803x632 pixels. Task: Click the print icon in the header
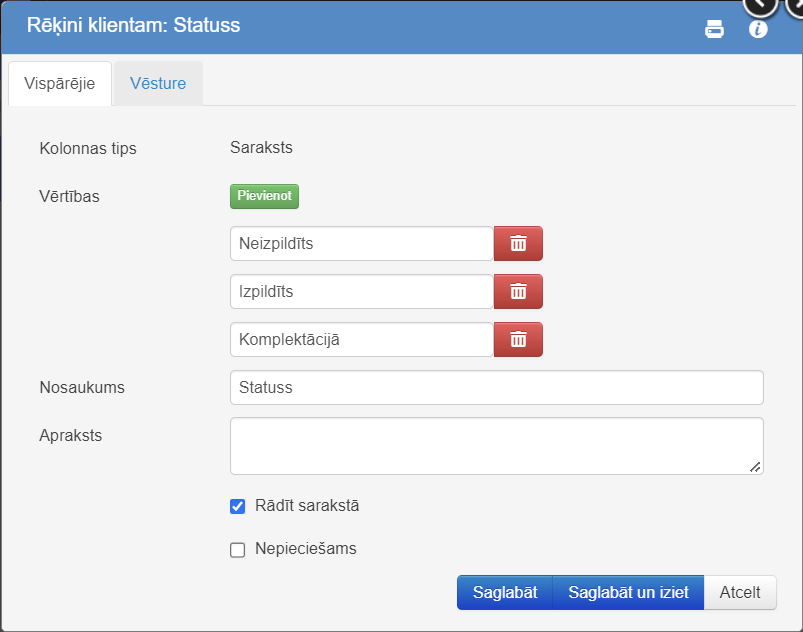coord(714,29)
